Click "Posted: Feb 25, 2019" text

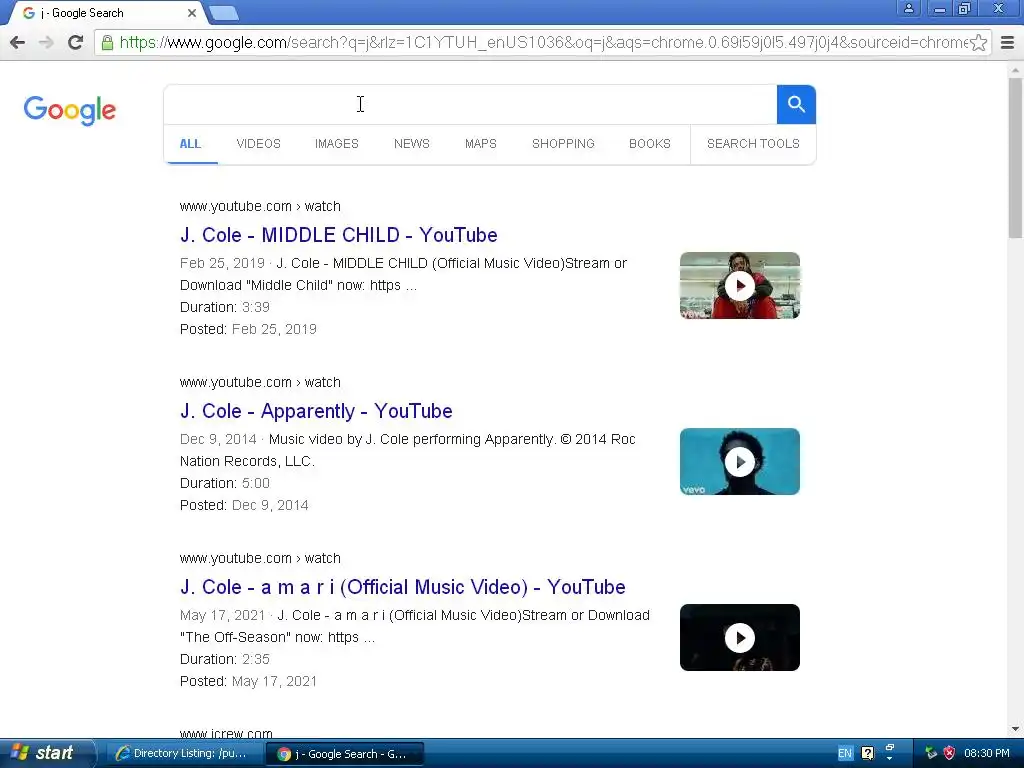(248, 329)
